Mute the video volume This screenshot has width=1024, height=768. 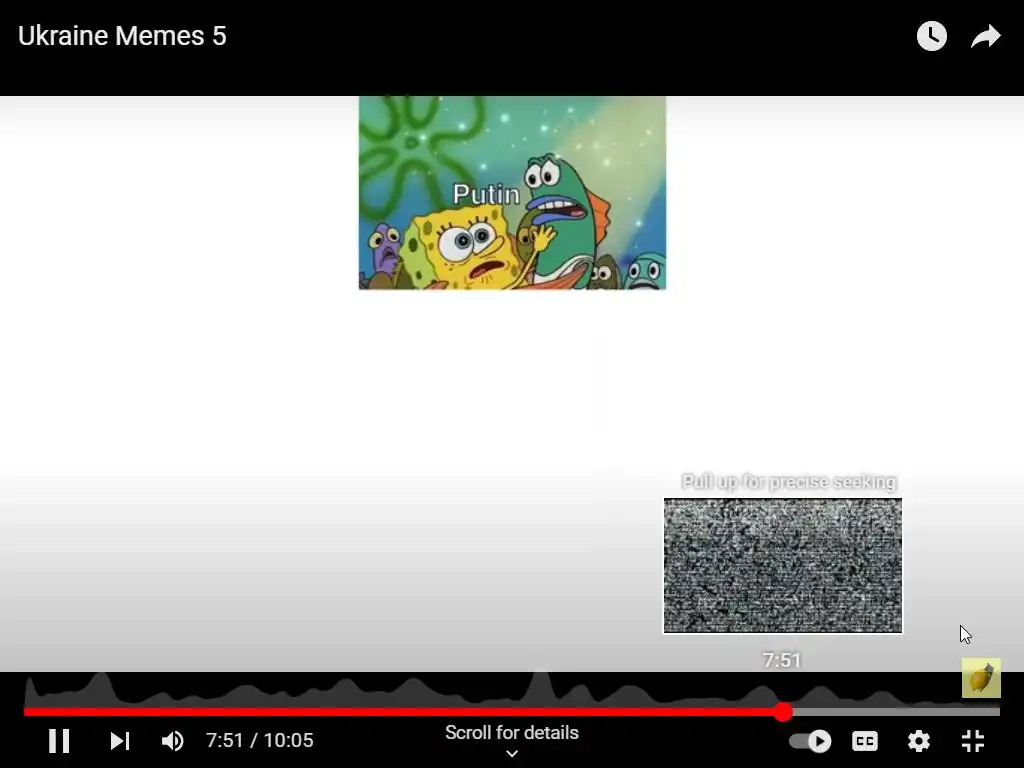tap(173, 741)
